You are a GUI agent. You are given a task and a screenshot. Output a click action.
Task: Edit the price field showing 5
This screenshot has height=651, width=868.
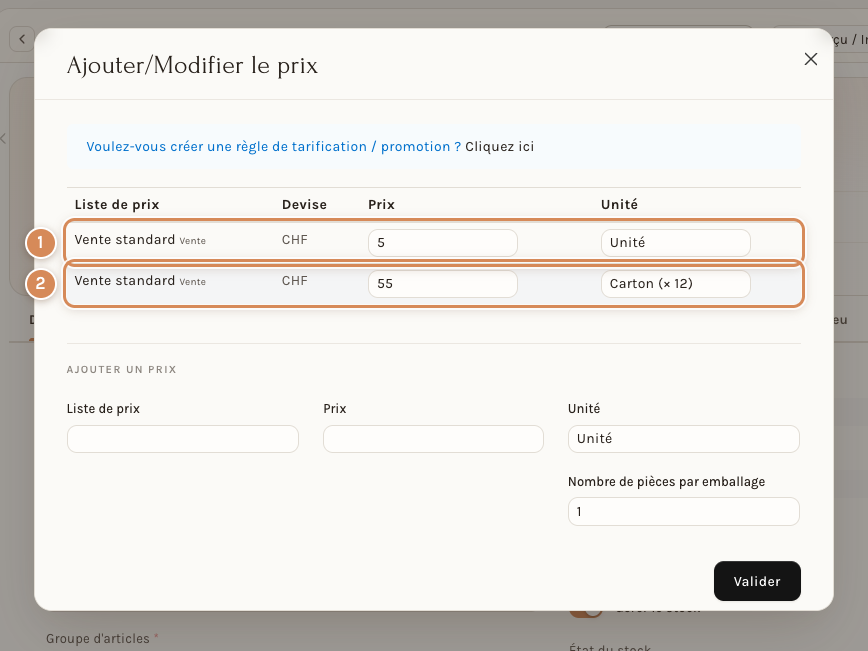click(442, 242)
